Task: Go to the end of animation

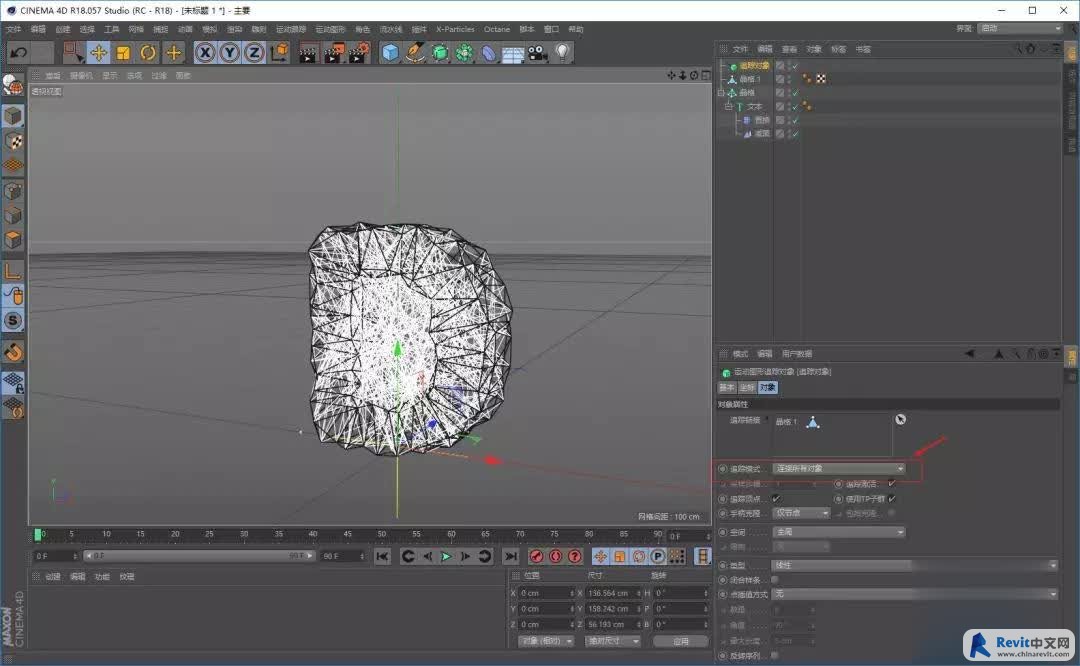Action: point(510,556)
